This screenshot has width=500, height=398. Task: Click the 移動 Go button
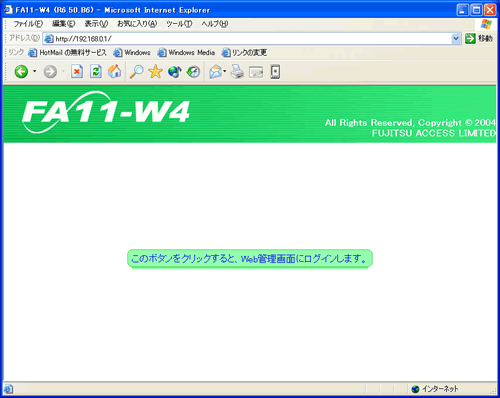pyautogui.click(x=479, y=38)
